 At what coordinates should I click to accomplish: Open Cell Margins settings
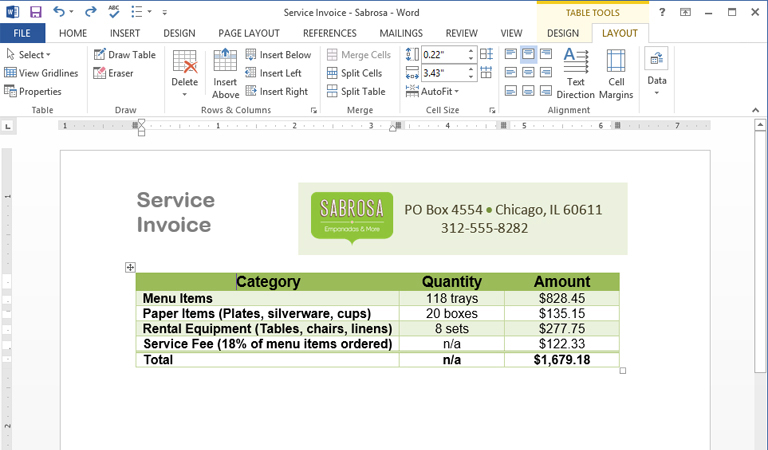coord(616,74)
